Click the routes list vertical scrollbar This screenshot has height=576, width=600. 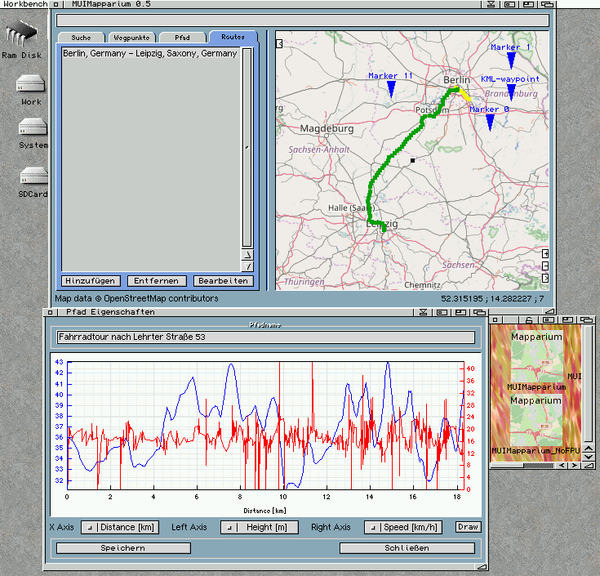point(247,145)
